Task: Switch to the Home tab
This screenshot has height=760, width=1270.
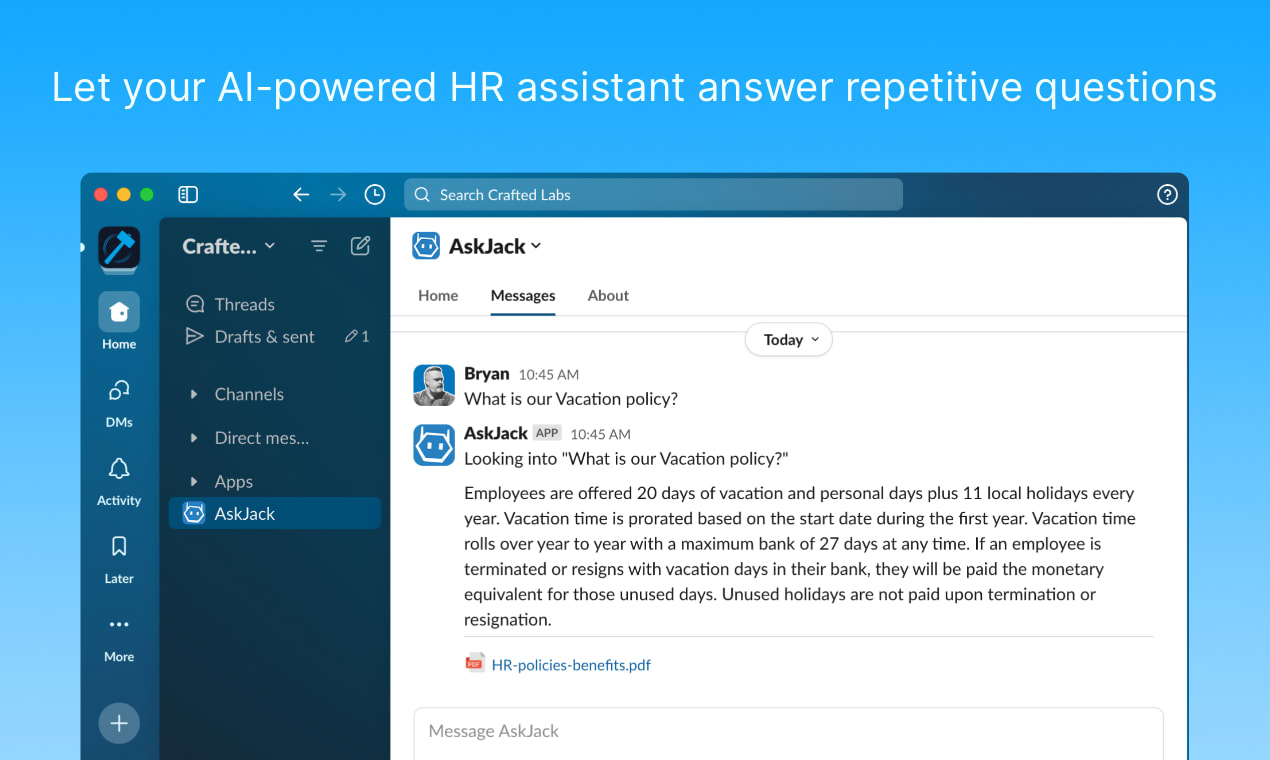Action: [x=438, y=296]
